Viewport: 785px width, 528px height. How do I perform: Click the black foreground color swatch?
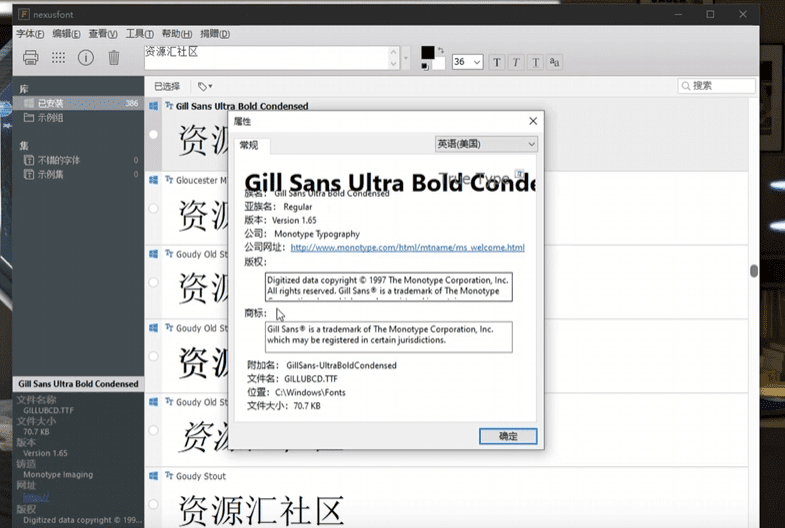[428, 53]
